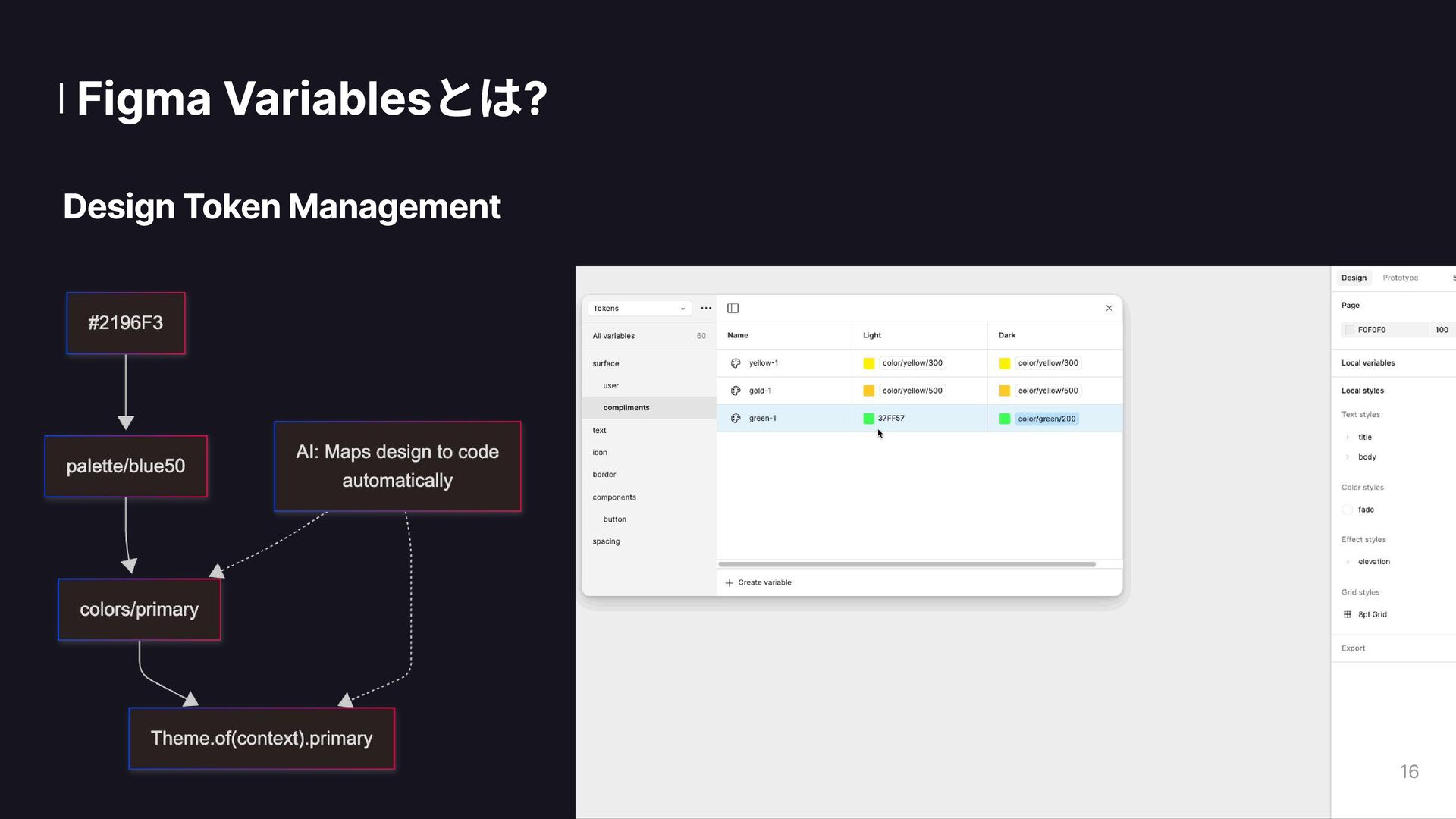Click the color type icon beside gold-1

point(735,391)
